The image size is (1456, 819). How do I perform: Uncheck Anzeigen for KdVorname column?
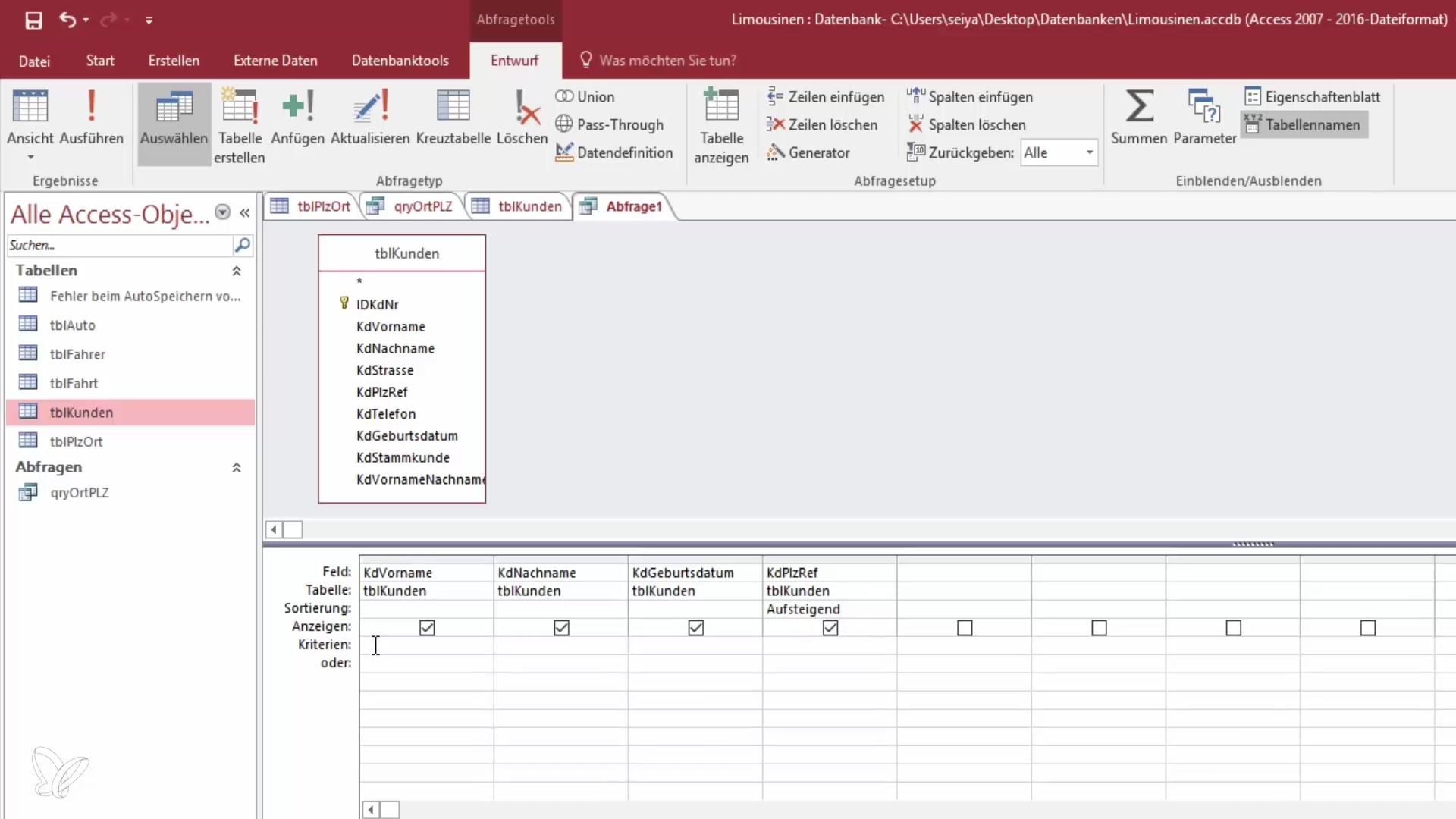click(x=427, y=628)
